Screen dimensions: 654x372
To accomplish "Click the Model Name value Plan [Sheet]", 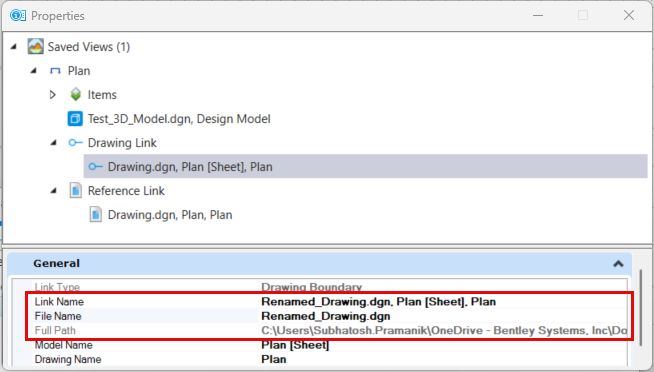I will (295, 345).
